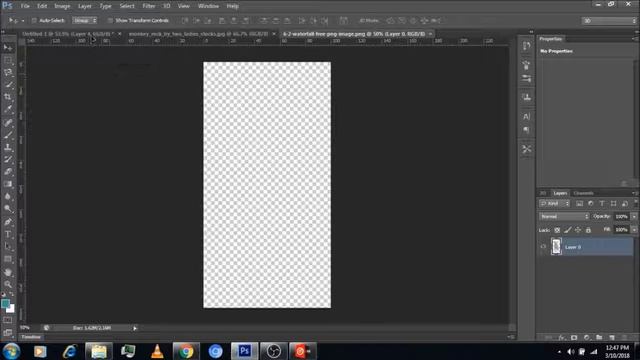The height and width of the screenshot is (360, 640).
Task: Change screen mode icon in toolbox
Action: 8,333
